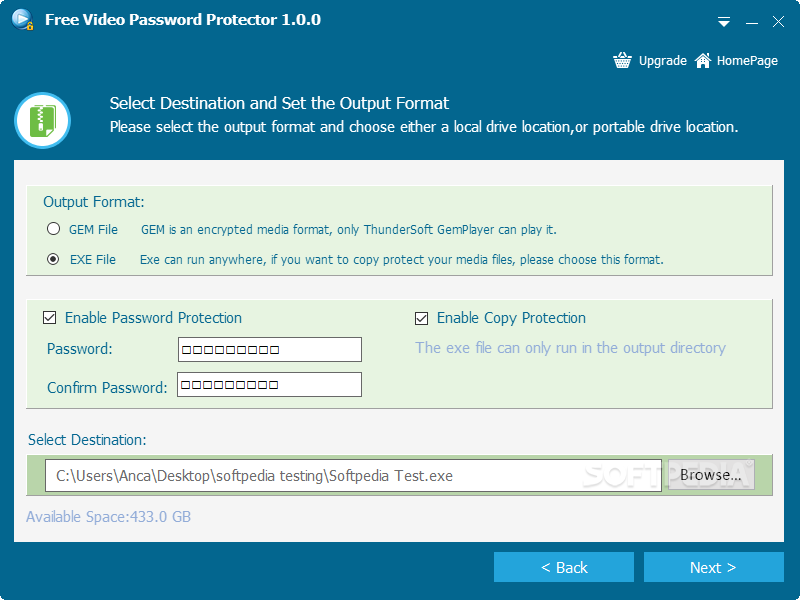The height and width of the screenshot is (600, 800).
Task: Click the Available Space label text
Action: (108, 517)
